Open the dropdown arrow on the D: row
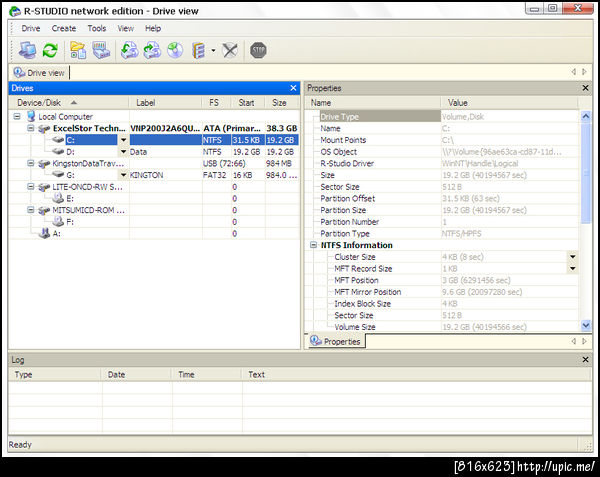The width and height of the screenshot is (600, 477). [123, 152]
